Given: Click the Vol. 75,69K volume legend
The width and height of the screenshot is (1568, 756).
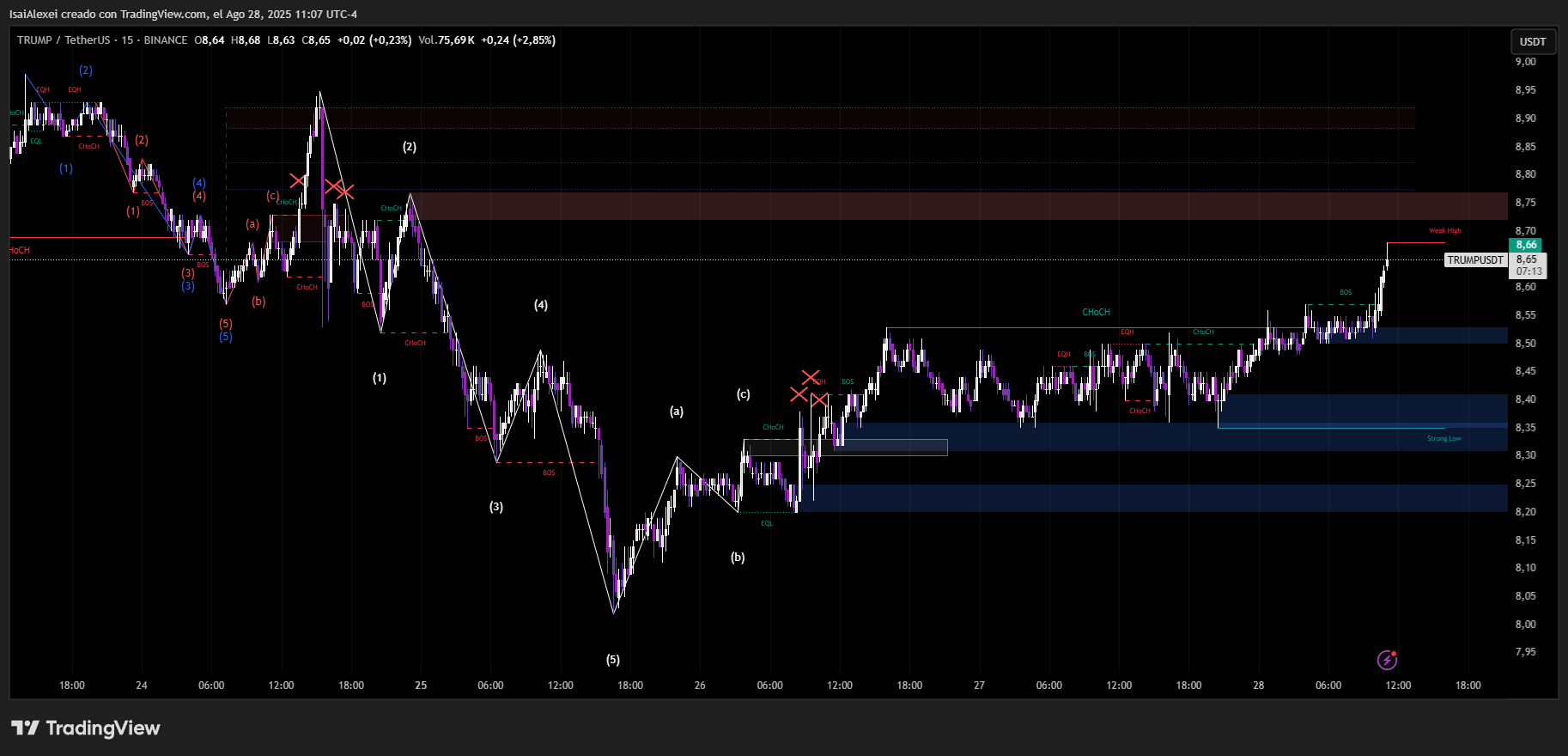Looking at the screenshot, I should click(x=447, y=40).
